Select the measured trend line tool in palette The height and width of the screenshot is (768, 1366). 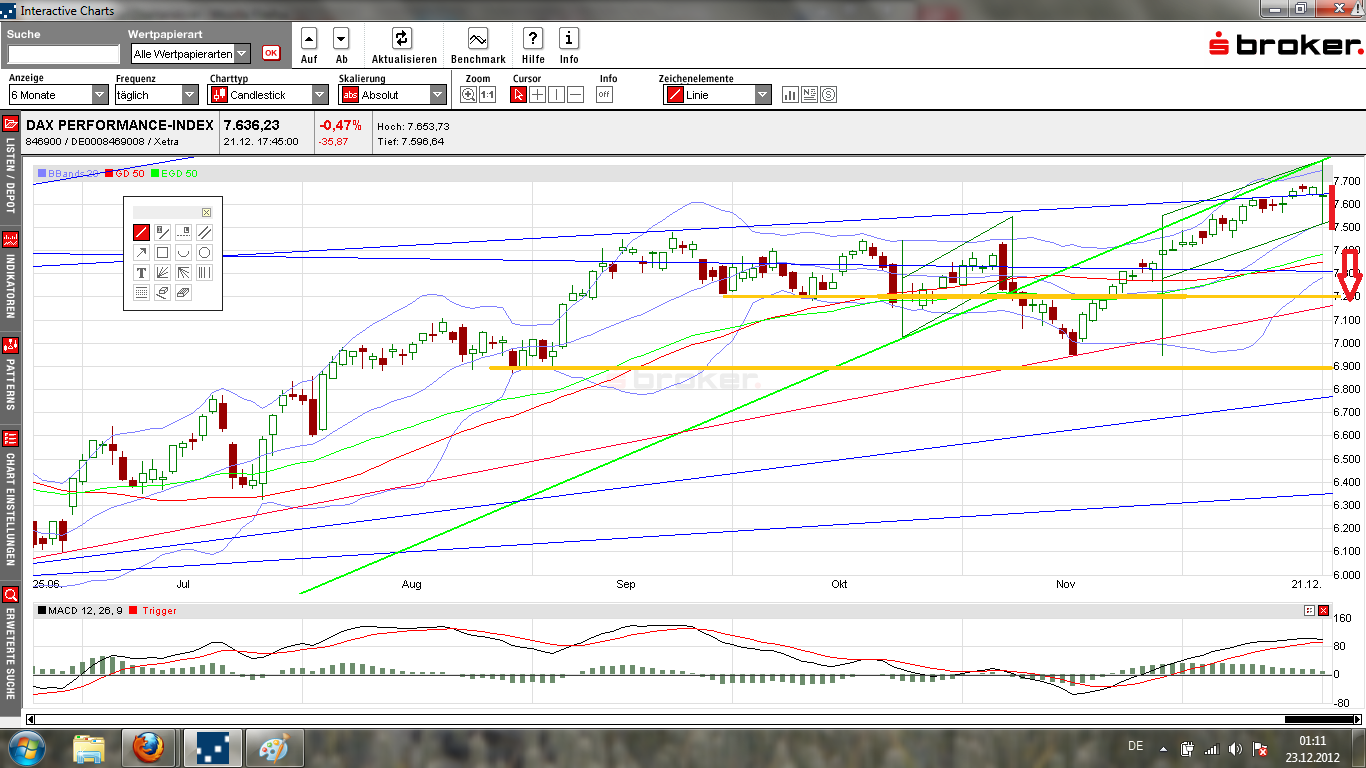click(x=162, y=233)
